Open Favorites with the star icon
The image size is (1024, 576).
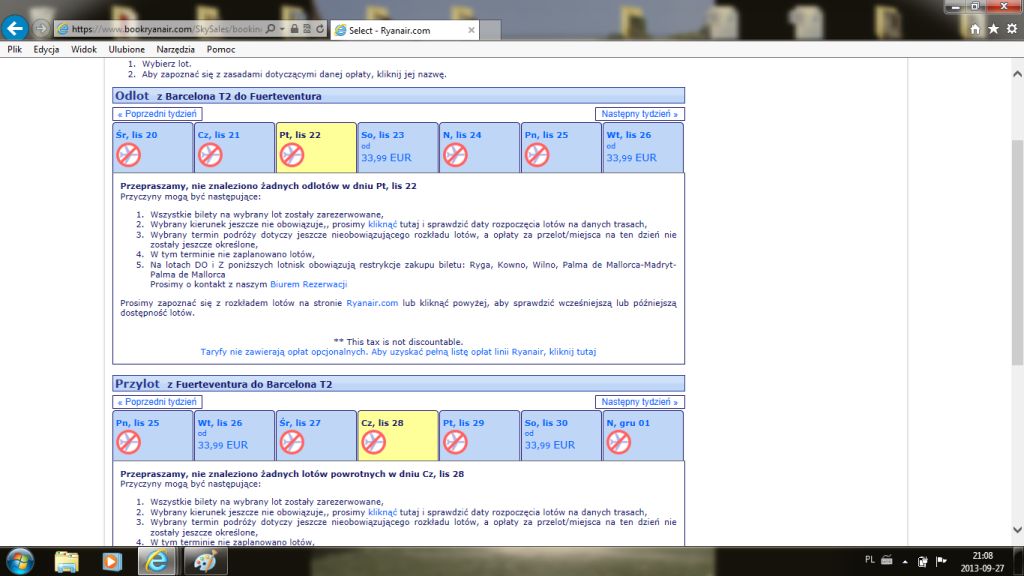[x=993, y=29]
